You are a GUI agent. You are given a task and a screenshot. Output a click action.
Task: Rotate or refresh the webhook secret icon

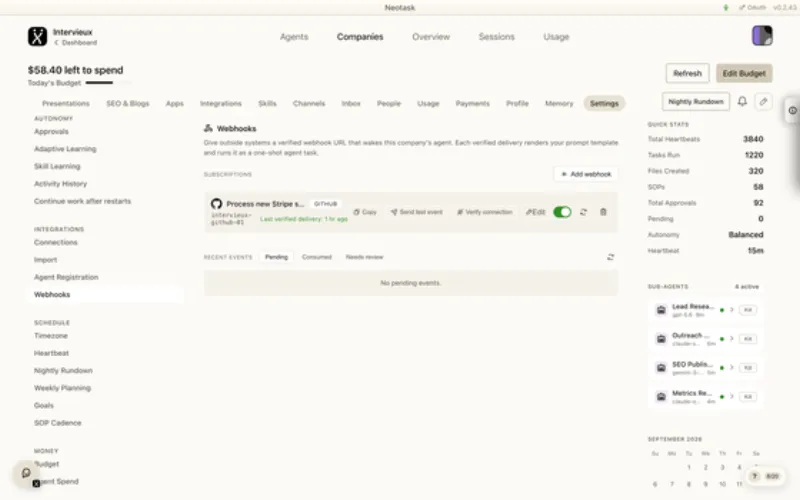583,212
